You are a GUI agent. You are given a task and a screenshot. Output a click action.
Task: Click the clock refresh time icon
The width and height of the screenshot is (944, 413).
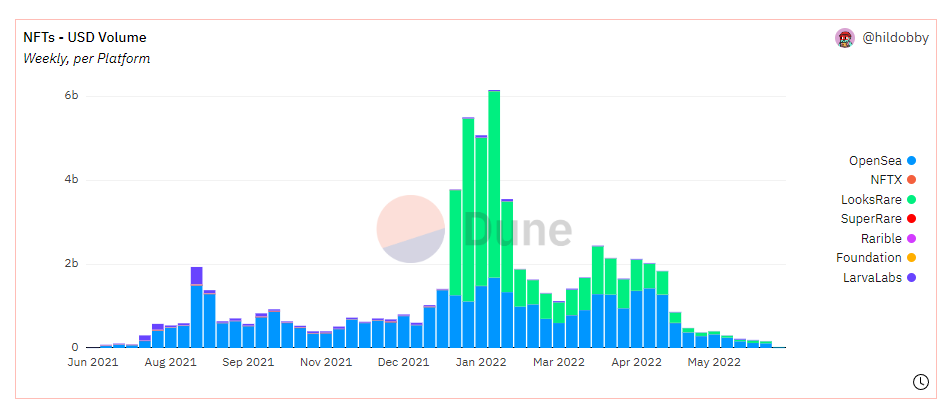coord(921,382)
